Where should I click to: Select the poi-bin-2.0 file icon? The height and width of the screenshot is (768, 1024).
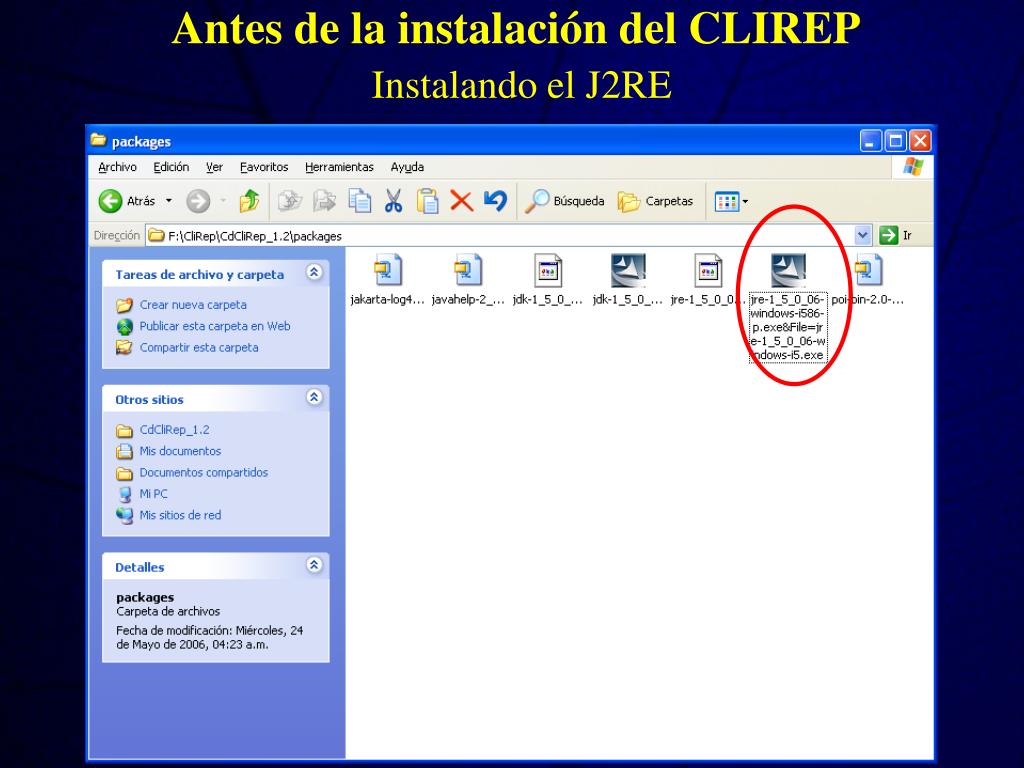pyautogui.click(x=868, y=270)
